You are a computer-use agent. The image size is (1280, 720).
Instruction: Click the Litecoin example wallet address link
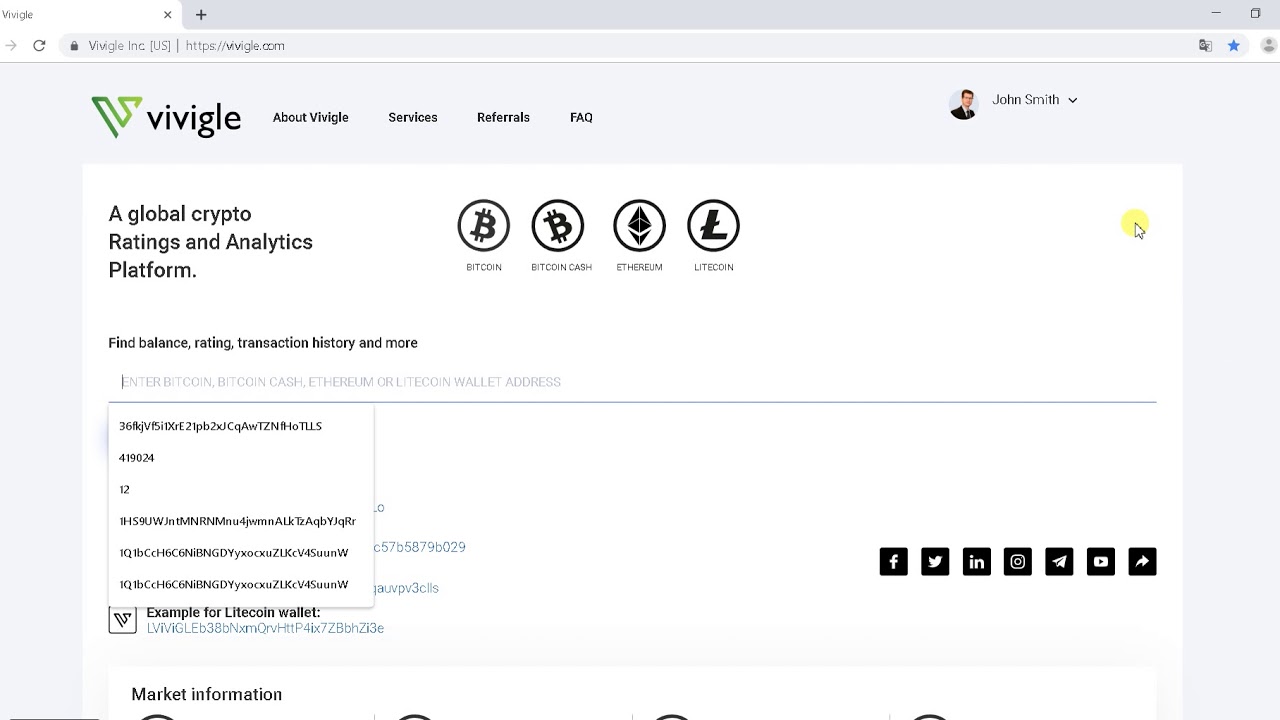(x=265, y=628)
